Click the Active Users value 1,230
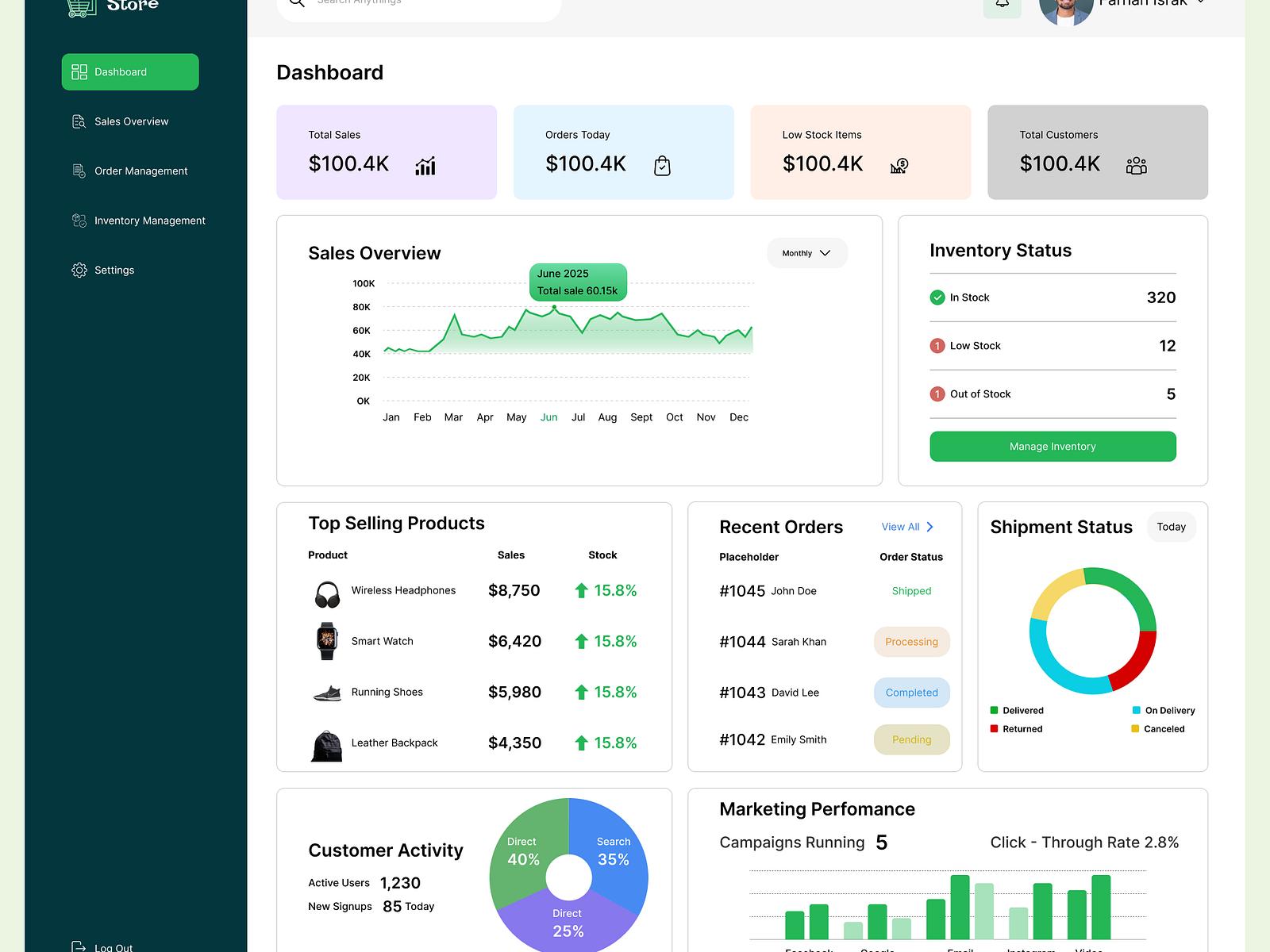This screenshot has width=1270, height=952. [400, 883]
